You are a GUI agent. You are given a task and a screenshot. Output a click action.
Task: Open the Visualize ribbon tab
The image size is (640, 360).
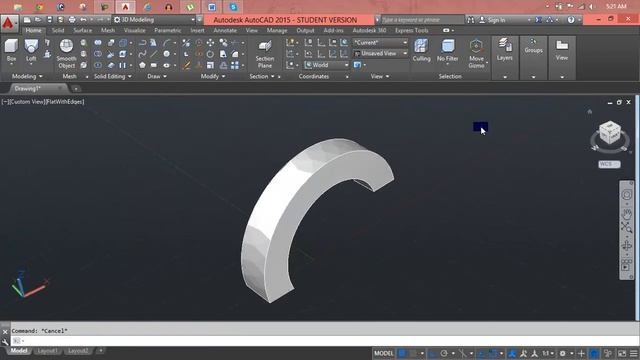[x=134, y=30]
